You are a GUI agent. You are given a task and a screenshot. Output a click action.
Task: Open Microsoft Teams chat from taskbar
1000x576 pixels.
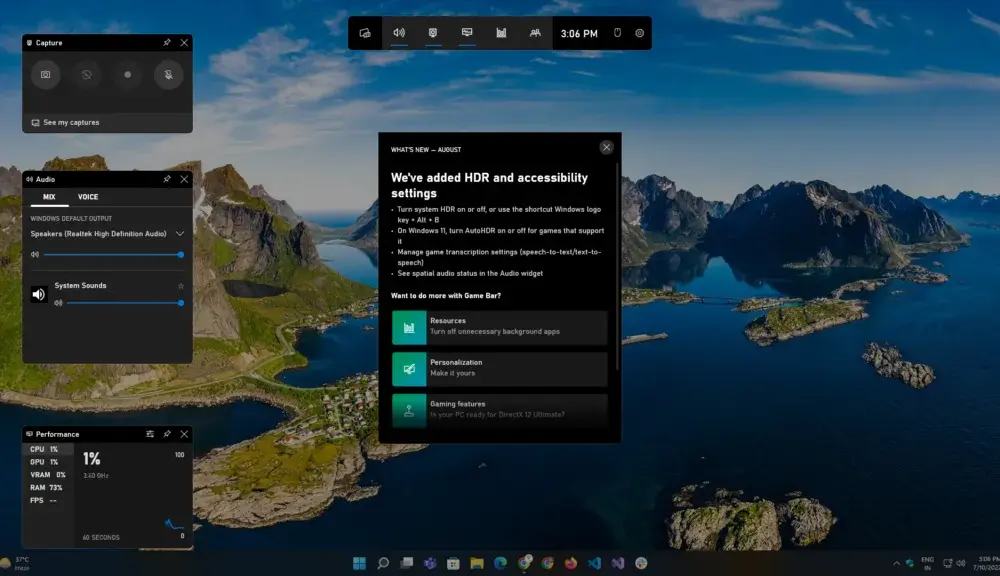click(430, 563)
